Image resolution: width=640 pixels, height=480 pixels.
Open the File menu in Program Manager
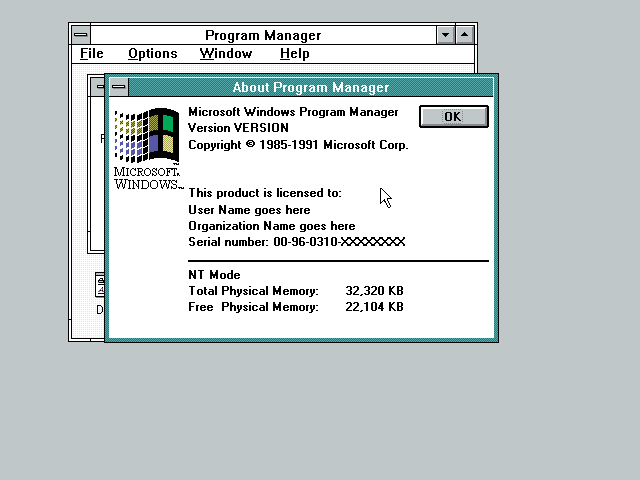click(x=91, y=53)
